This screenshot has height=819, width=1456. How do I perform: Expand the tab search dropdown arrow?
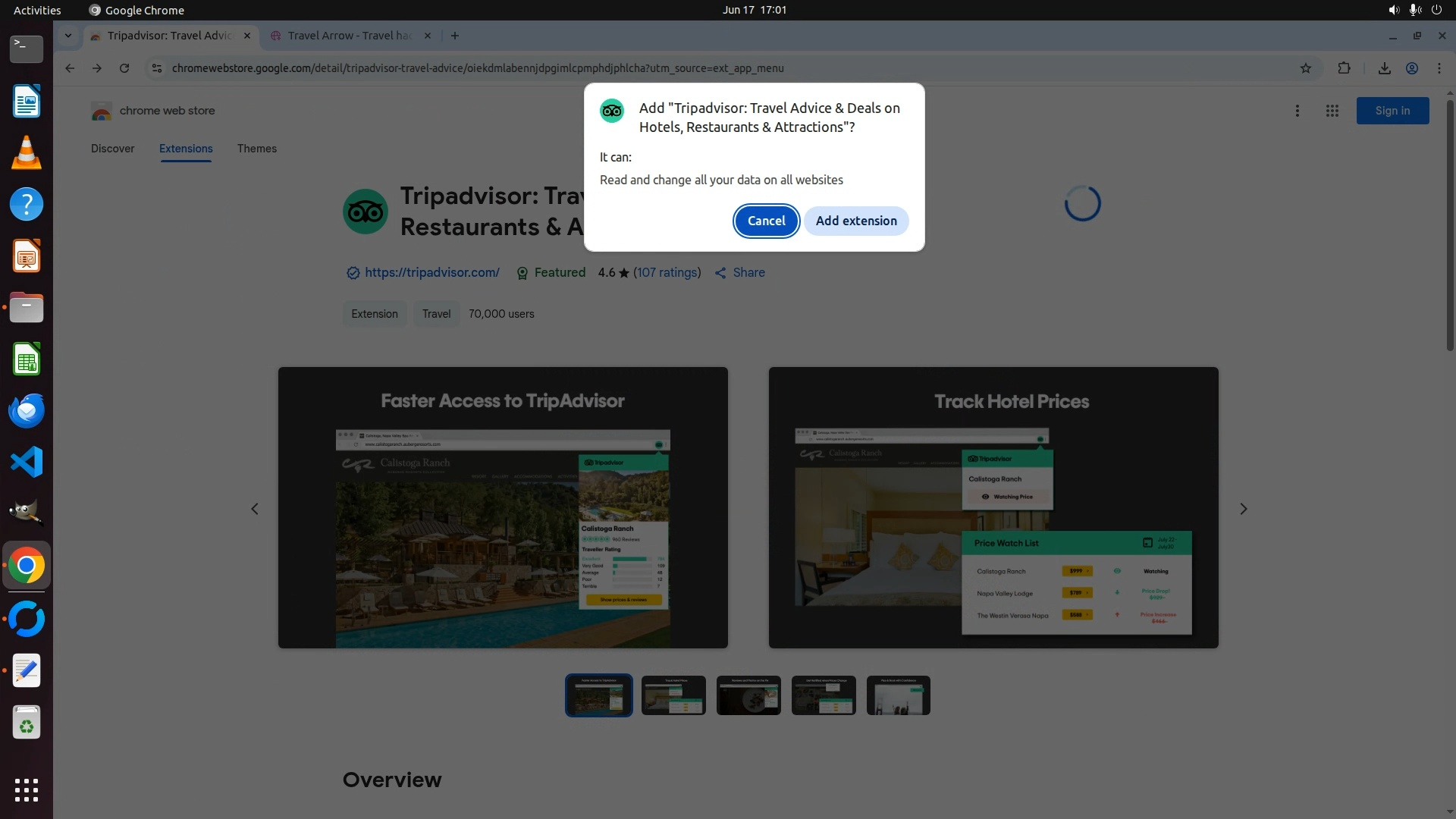68,36
